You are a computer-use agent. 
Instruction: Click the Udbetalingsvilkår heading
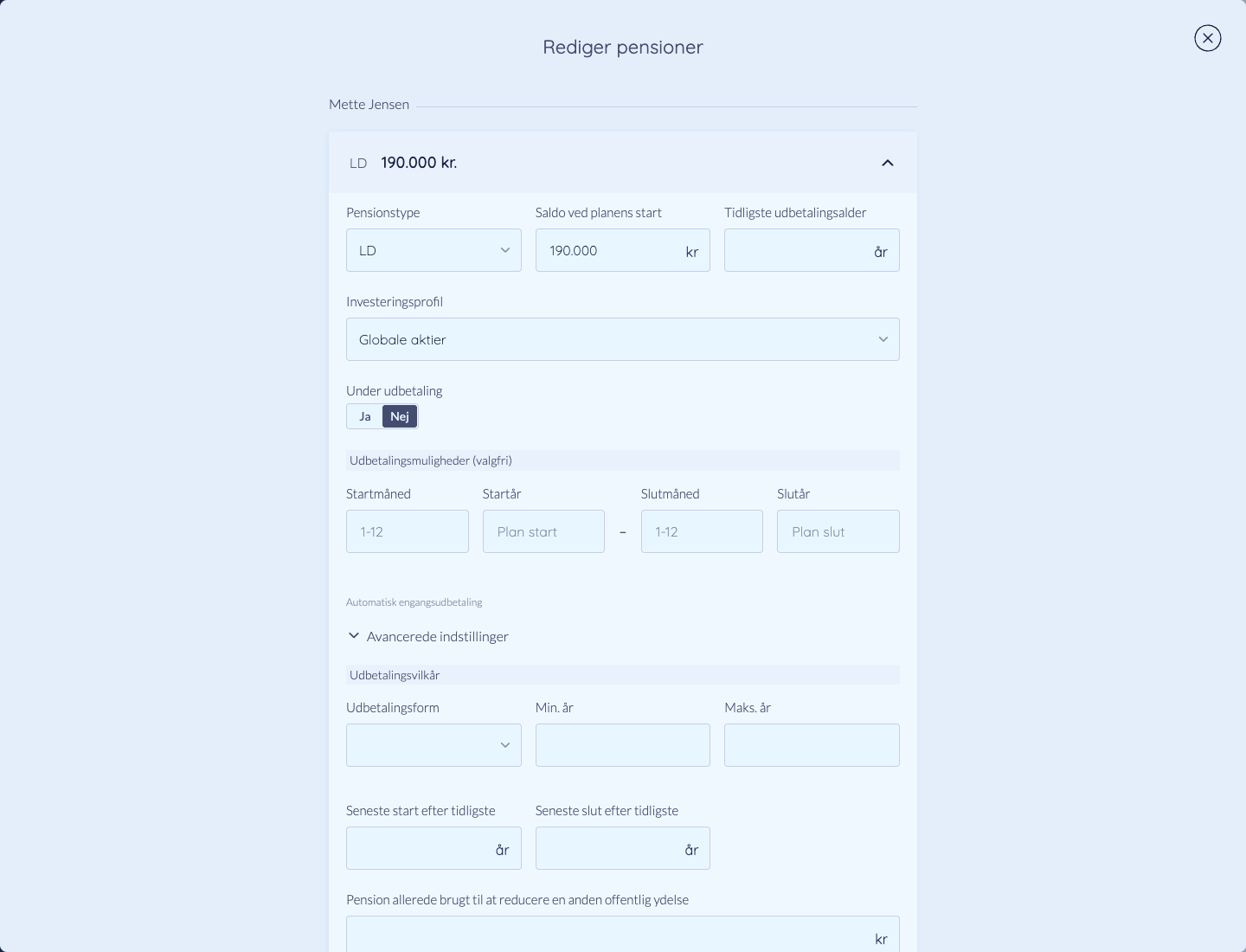click(395, 675)
